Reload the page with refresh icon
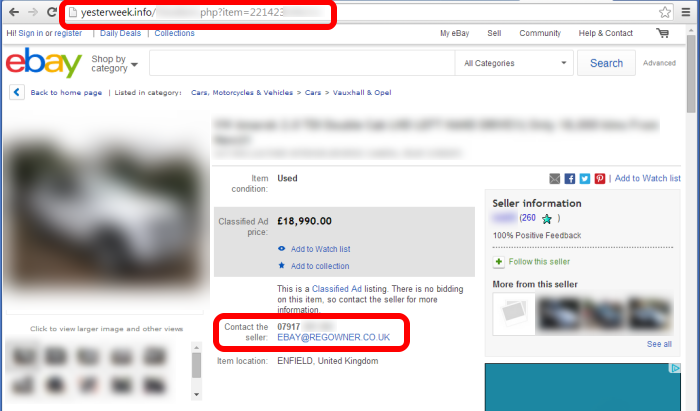Screen dimensions: 700x411 [52, 12]
